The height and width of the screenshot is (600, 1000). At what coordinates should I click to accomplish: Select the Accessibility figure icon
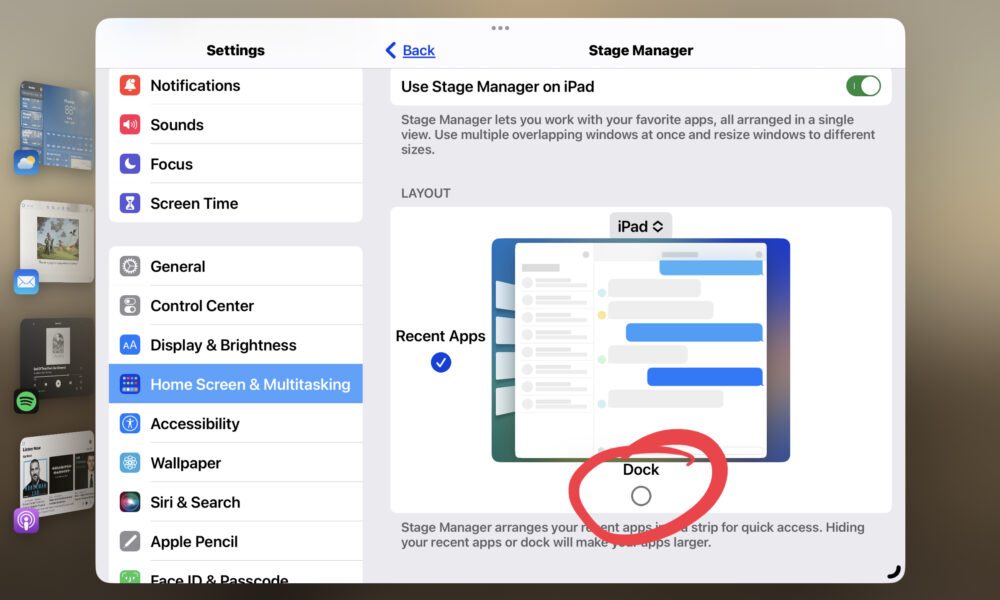[130, 423]
